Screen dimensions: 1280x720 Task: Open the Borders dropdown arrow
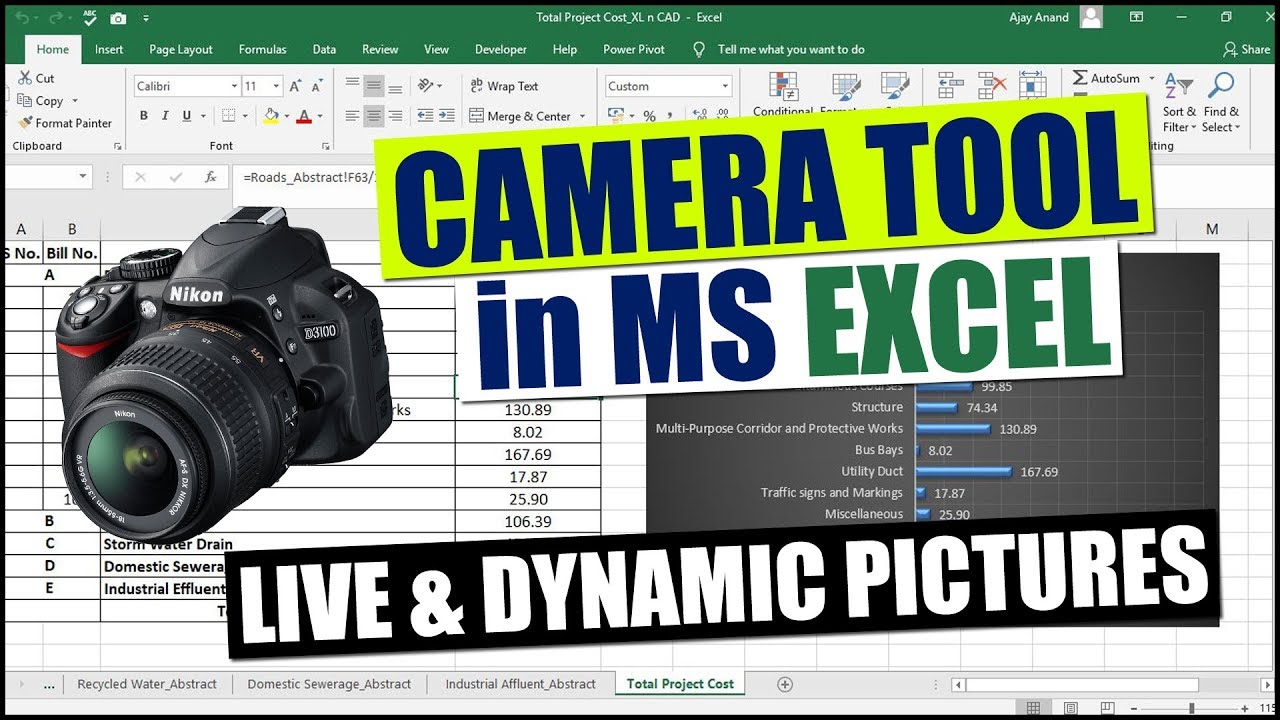(x=246, y=116)
